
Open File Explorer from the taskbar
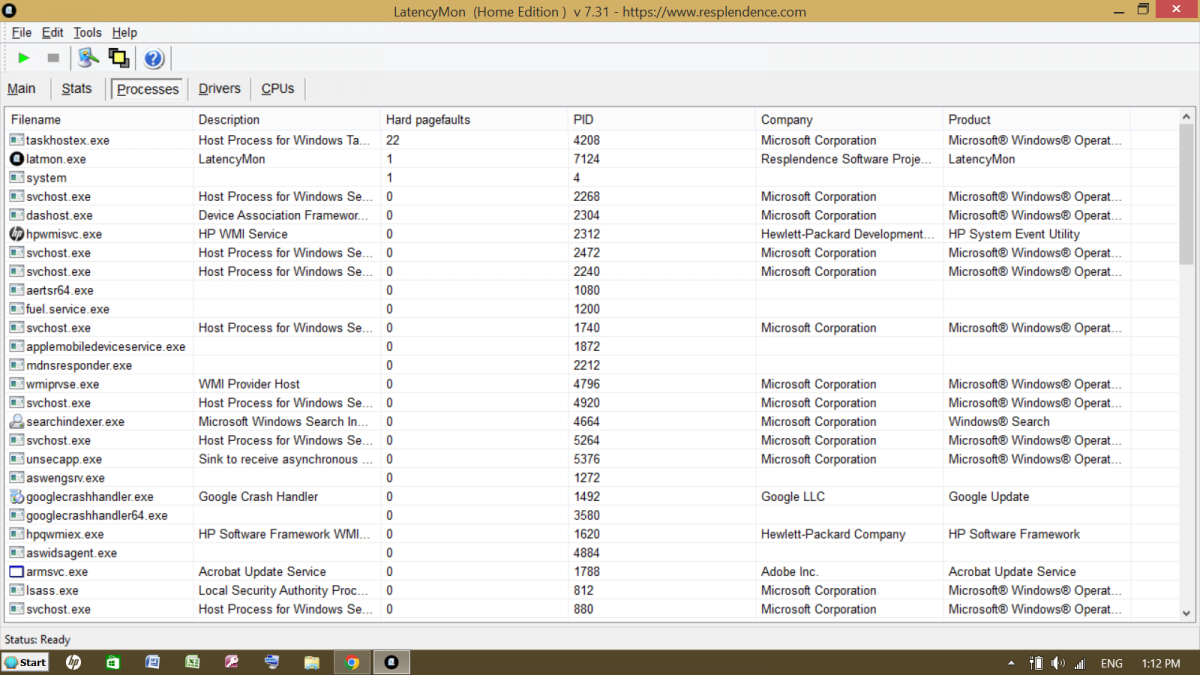(312, 662)
